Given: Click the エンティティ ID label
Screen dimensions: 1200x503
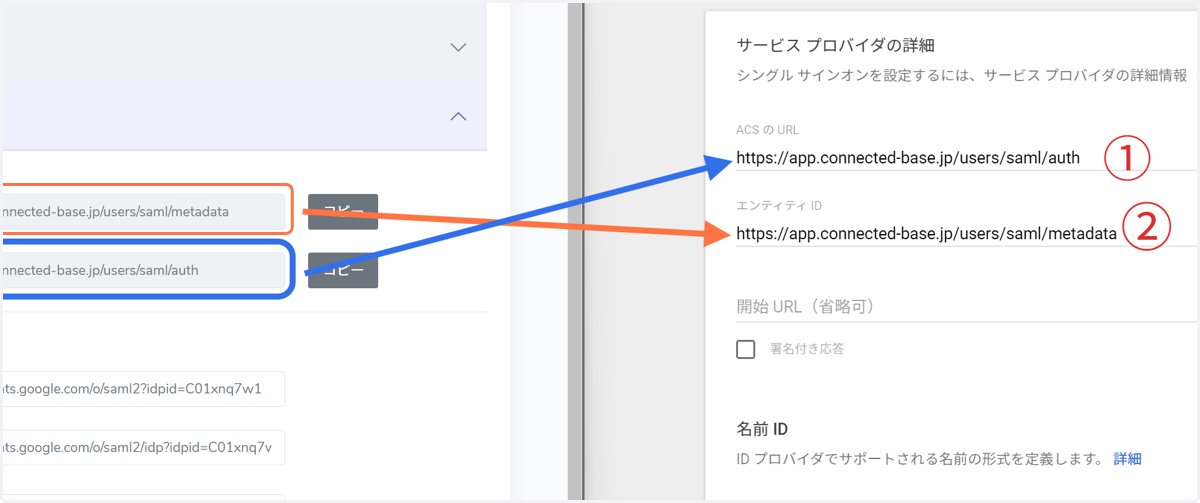Looking at the screenshot, I should [778, 205].
